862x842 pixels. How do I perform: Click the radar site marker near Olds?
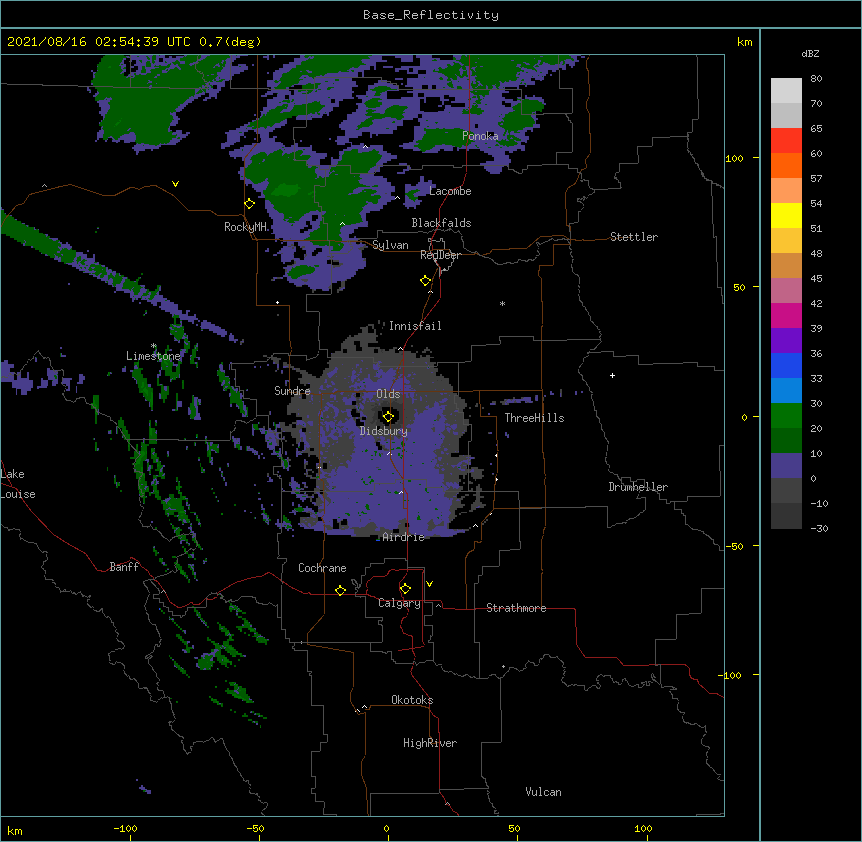pyautogui.click(x=388, y=417)
